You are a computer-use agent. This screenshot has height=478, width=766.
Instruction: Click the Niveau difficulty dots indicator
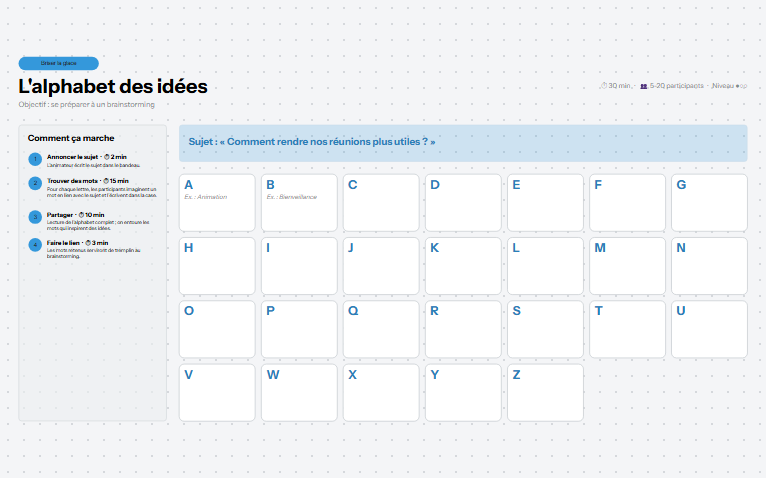pos(742,86)
